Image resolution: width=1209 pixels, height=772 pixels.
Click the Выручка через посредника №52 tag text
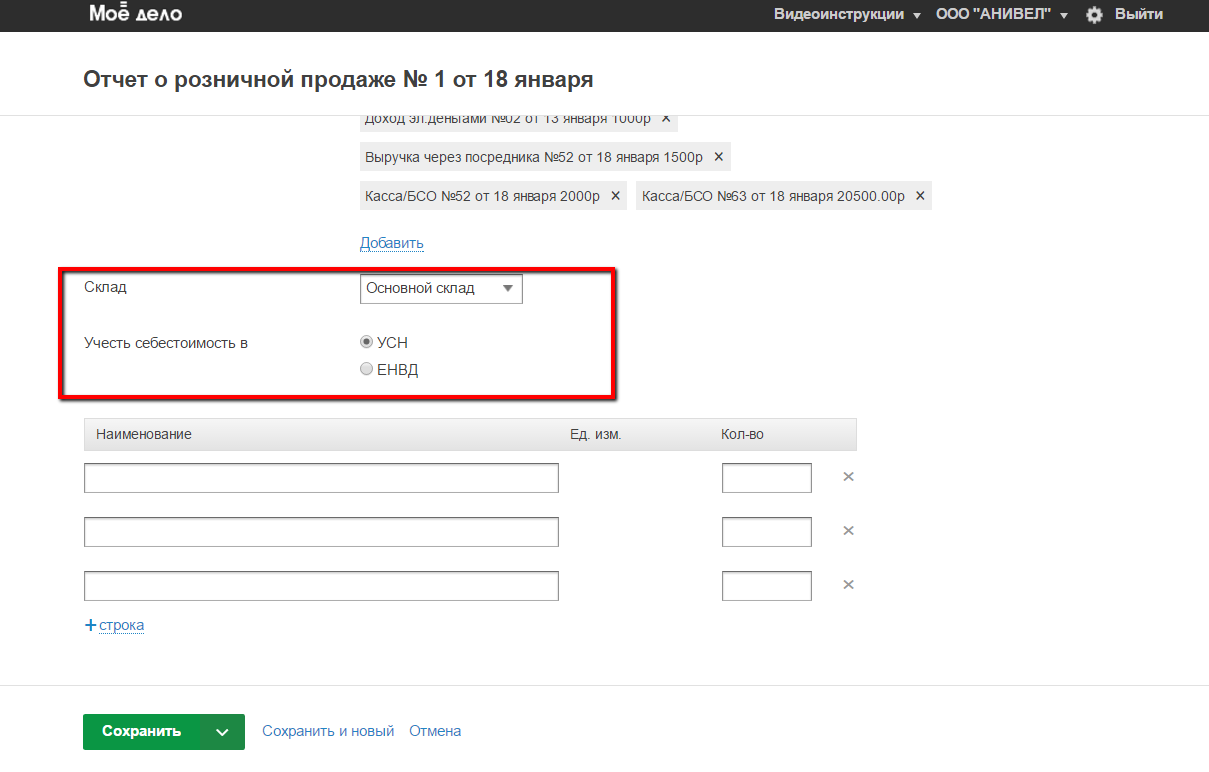click(534, 158)
